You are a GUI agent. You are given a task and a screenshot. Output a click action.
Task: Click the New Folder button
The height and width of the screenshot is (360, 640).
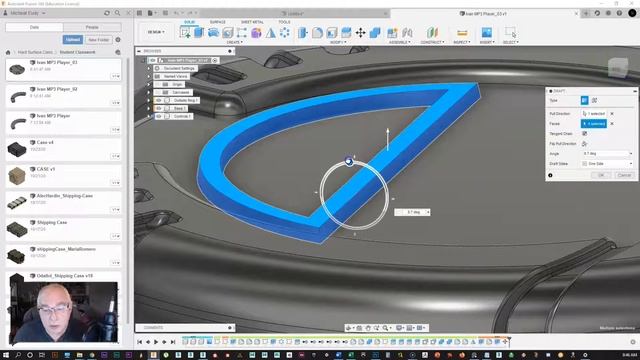click(x=98, y=40)
